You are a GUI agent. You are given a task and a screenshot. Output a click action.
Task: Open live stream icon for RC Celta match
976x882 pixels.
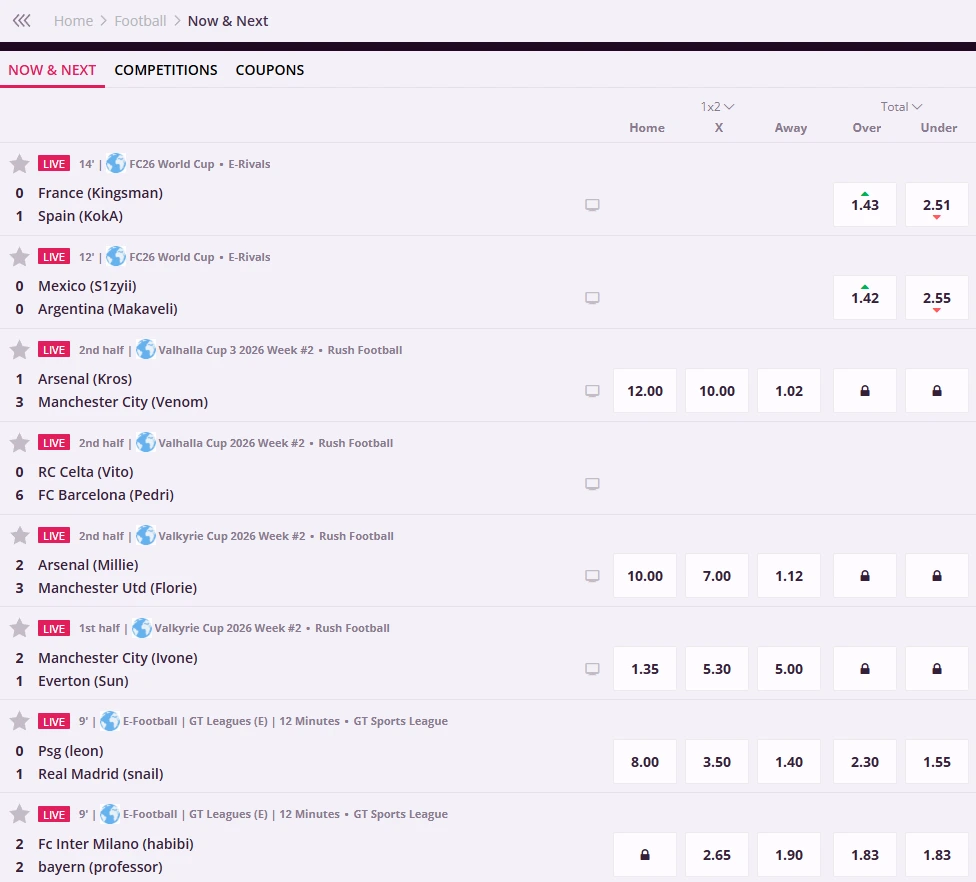coord(592,484)
